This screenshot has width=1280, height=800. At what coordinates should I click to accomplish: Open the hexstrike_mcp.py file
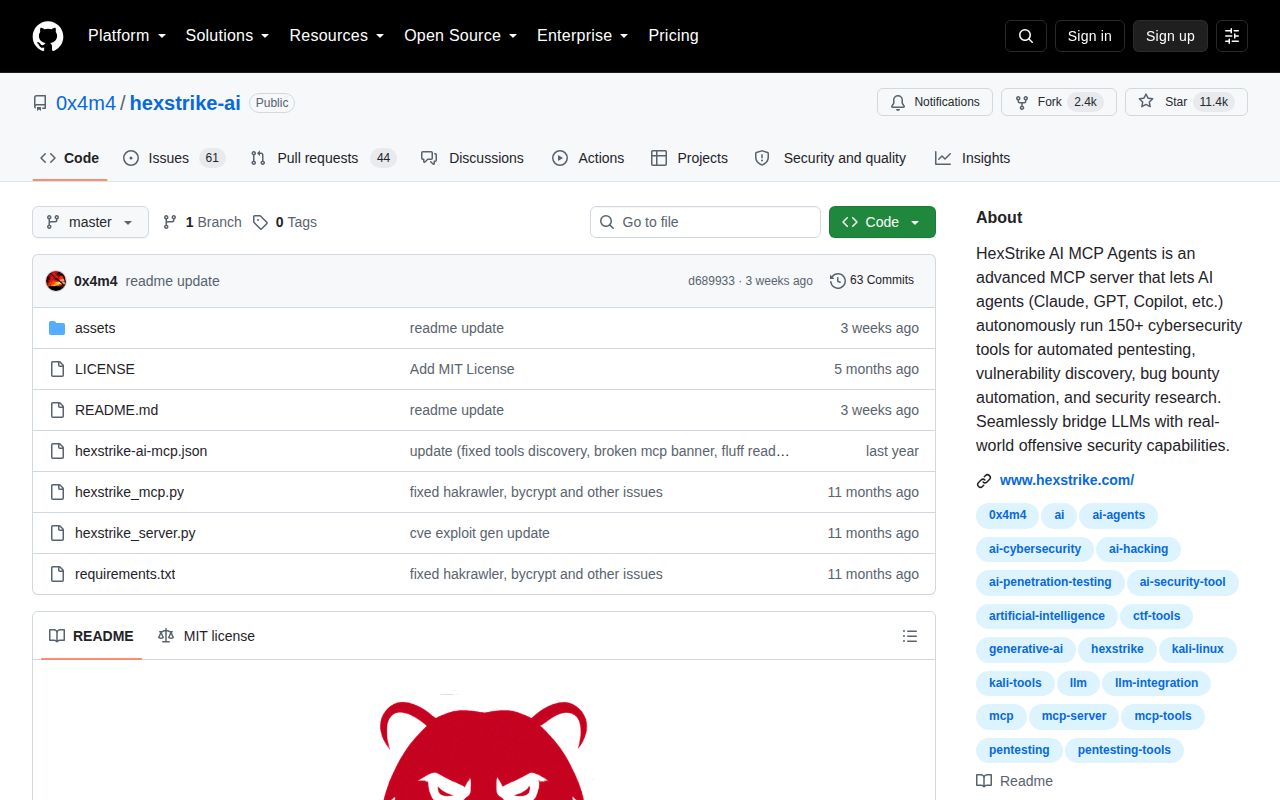(129, 492)
